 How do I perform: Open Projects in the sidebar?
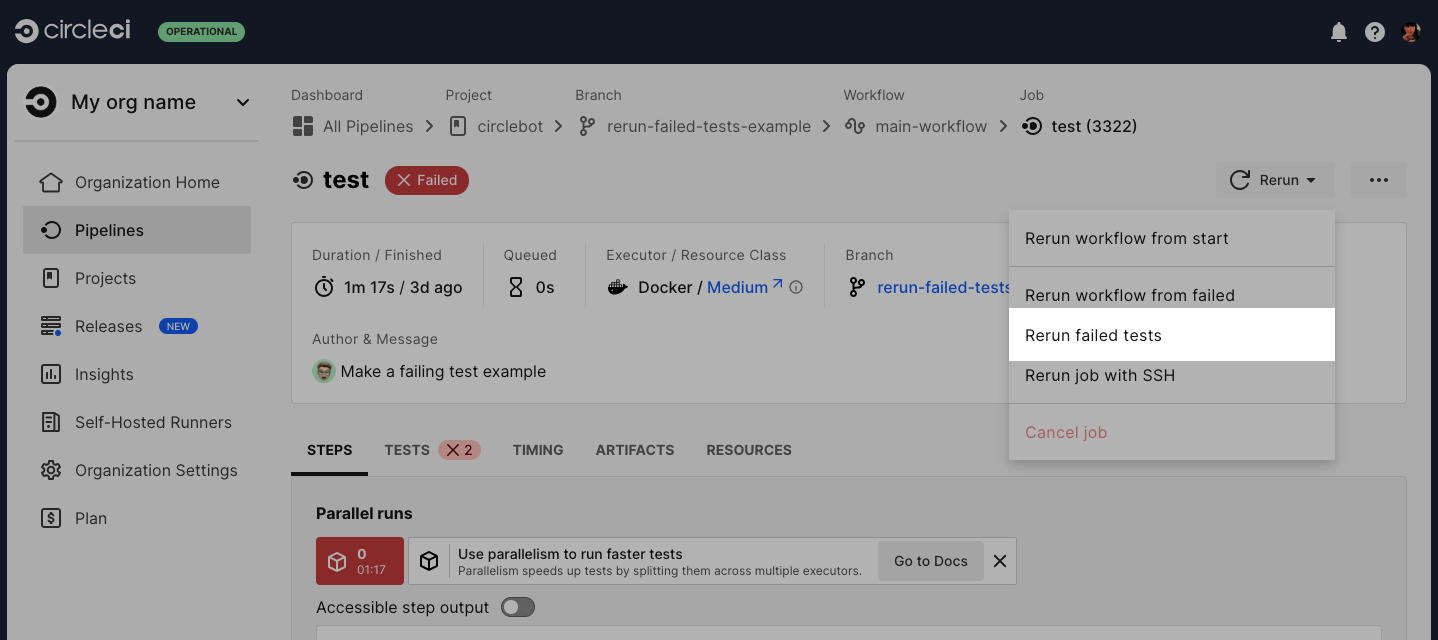[x=137, y=278]
